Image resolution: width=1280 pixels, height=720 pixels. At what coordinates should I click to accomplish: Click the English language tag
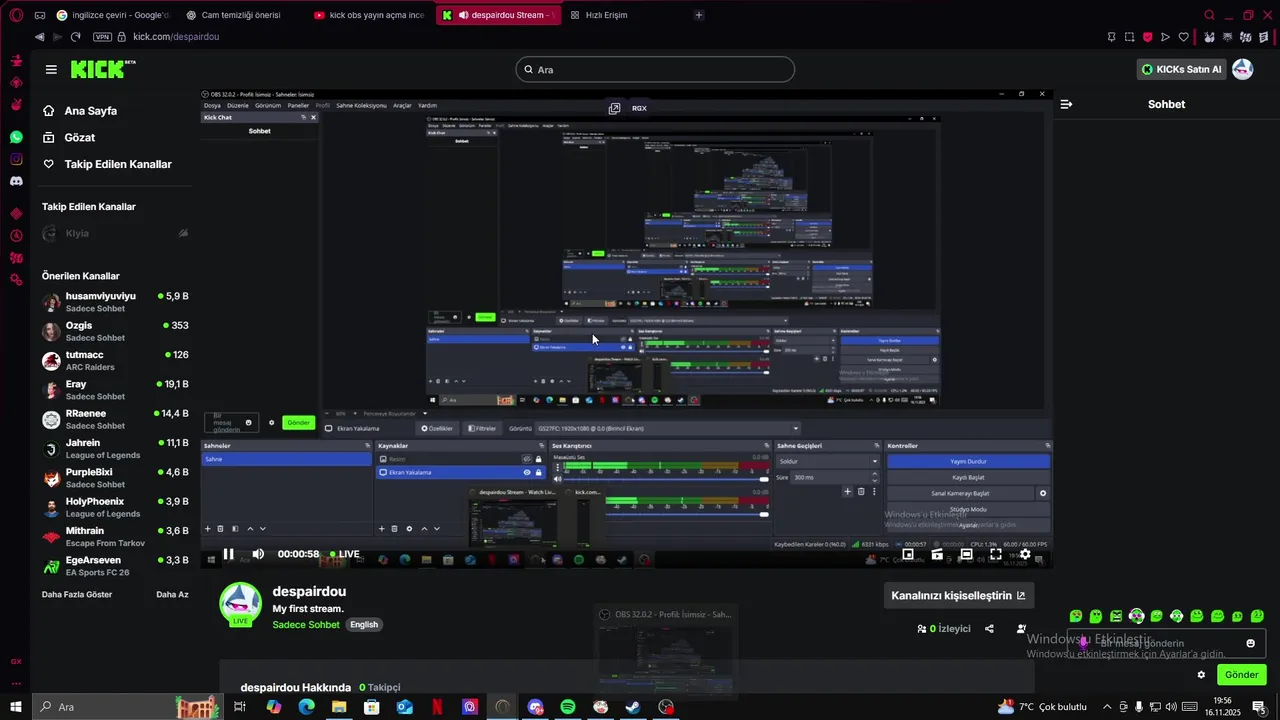coord(364,624)
